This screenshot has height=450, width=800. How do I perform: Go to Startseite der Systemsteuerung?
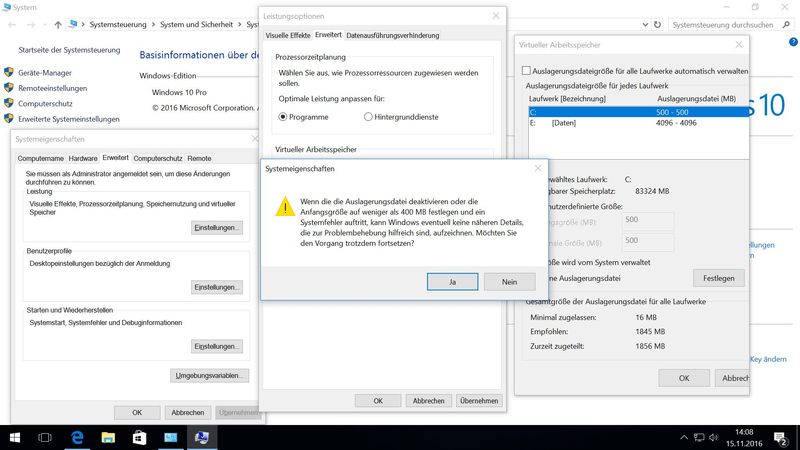click(x=69, y=50)
